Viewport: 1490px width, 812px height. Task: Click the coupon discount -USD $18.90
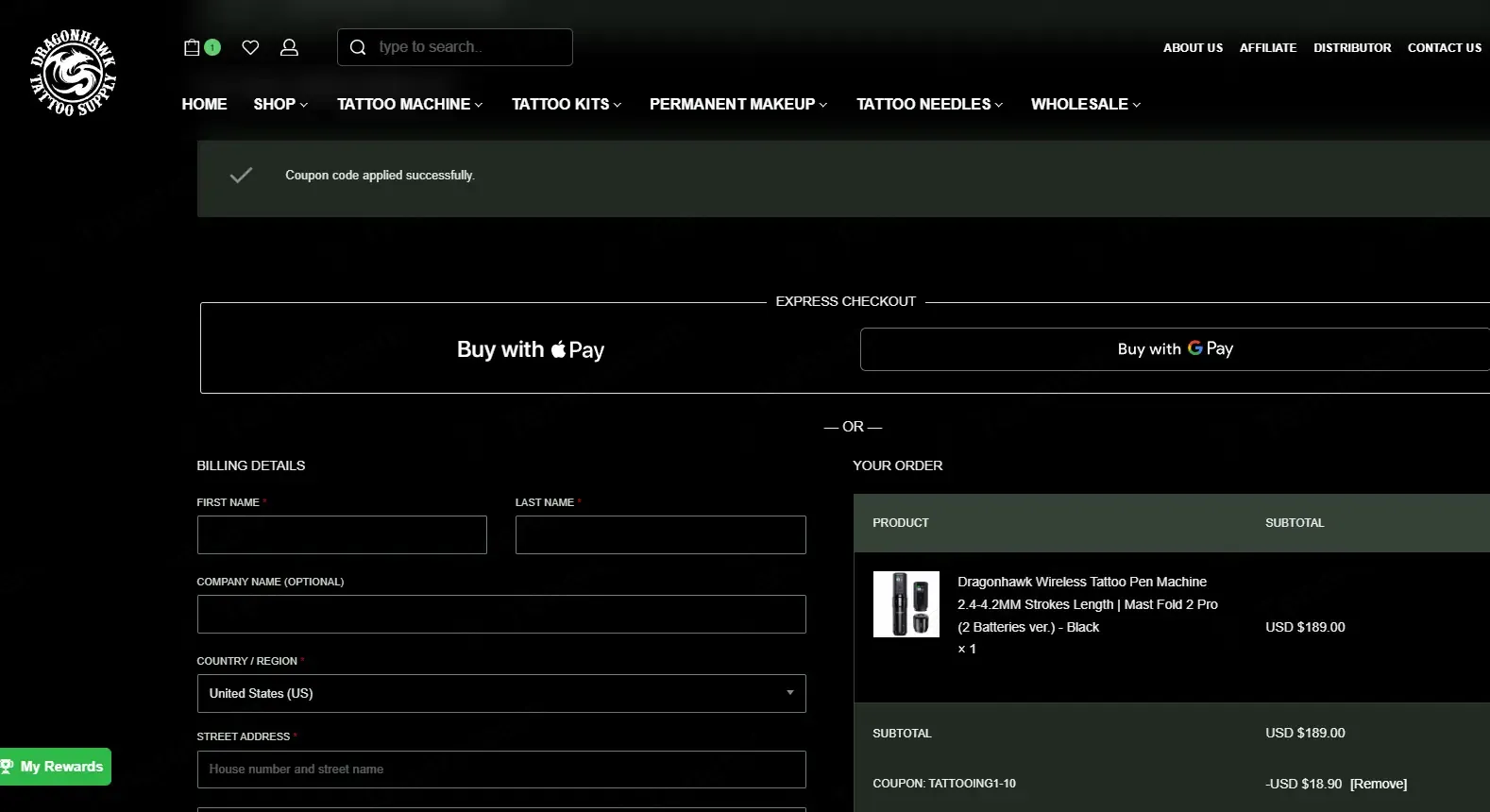(x=1304, y=784)
